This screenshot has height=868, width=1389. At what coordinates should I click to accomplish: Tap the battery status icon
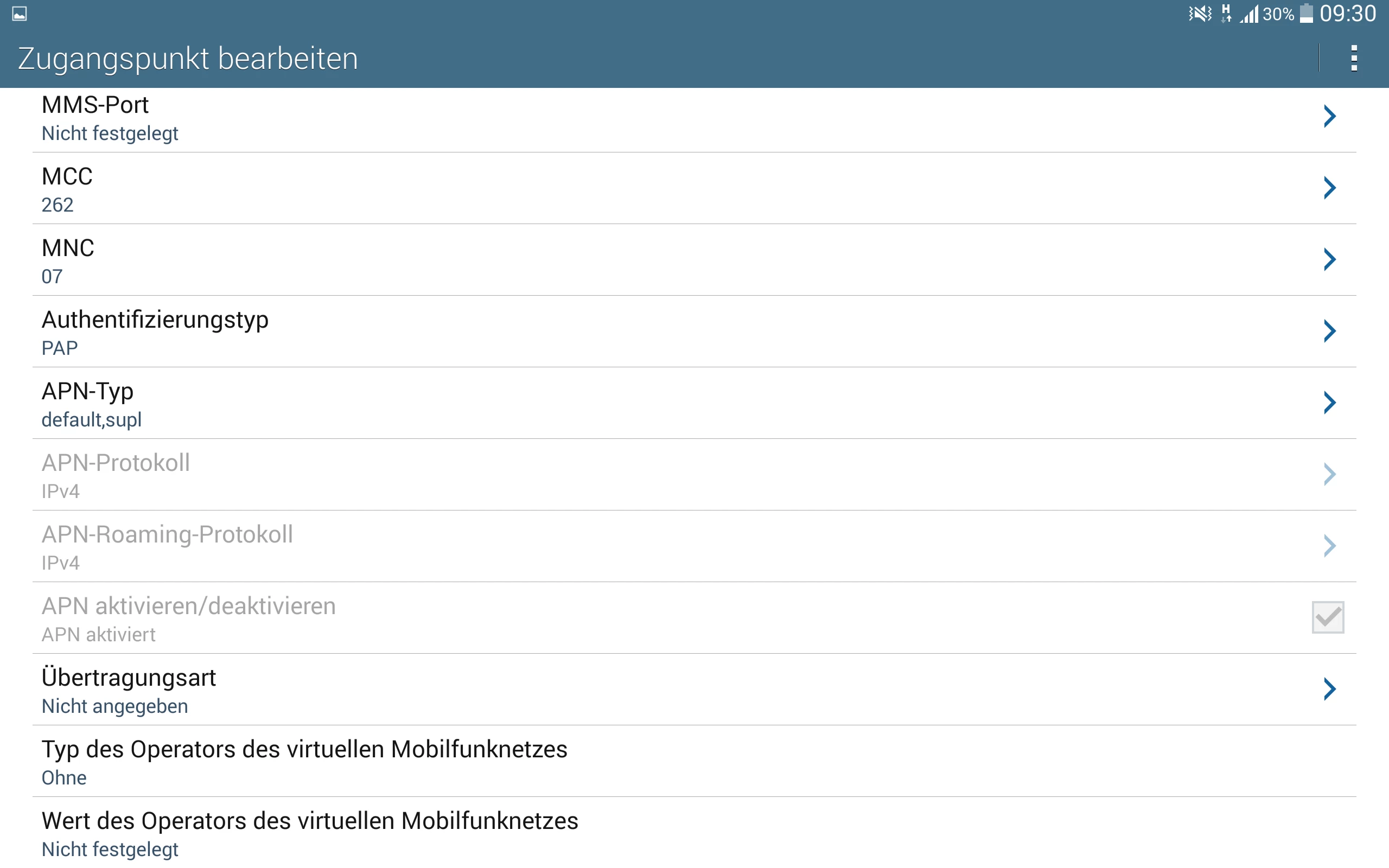pyautogui.click(x=1307, y=14)
